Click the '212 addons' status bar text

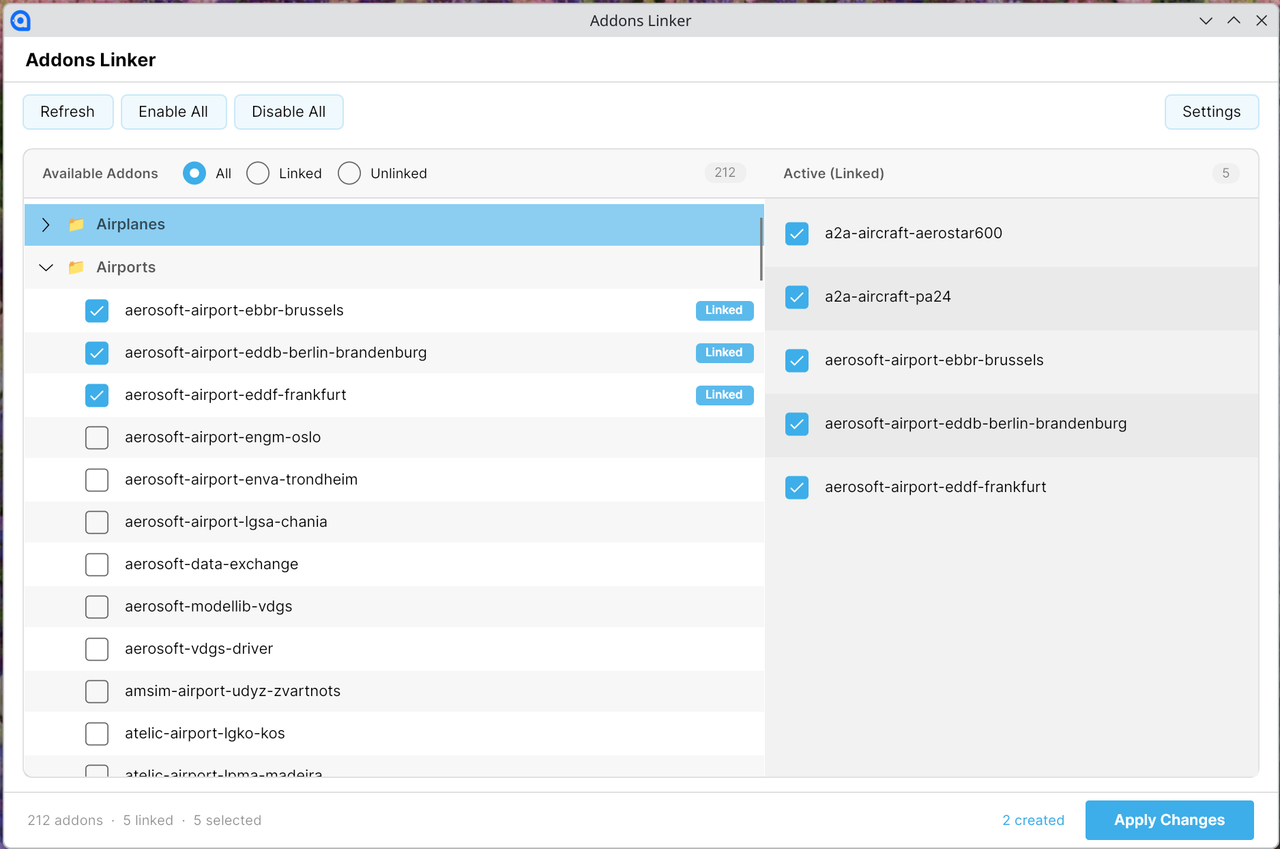(x=65, y=820)
